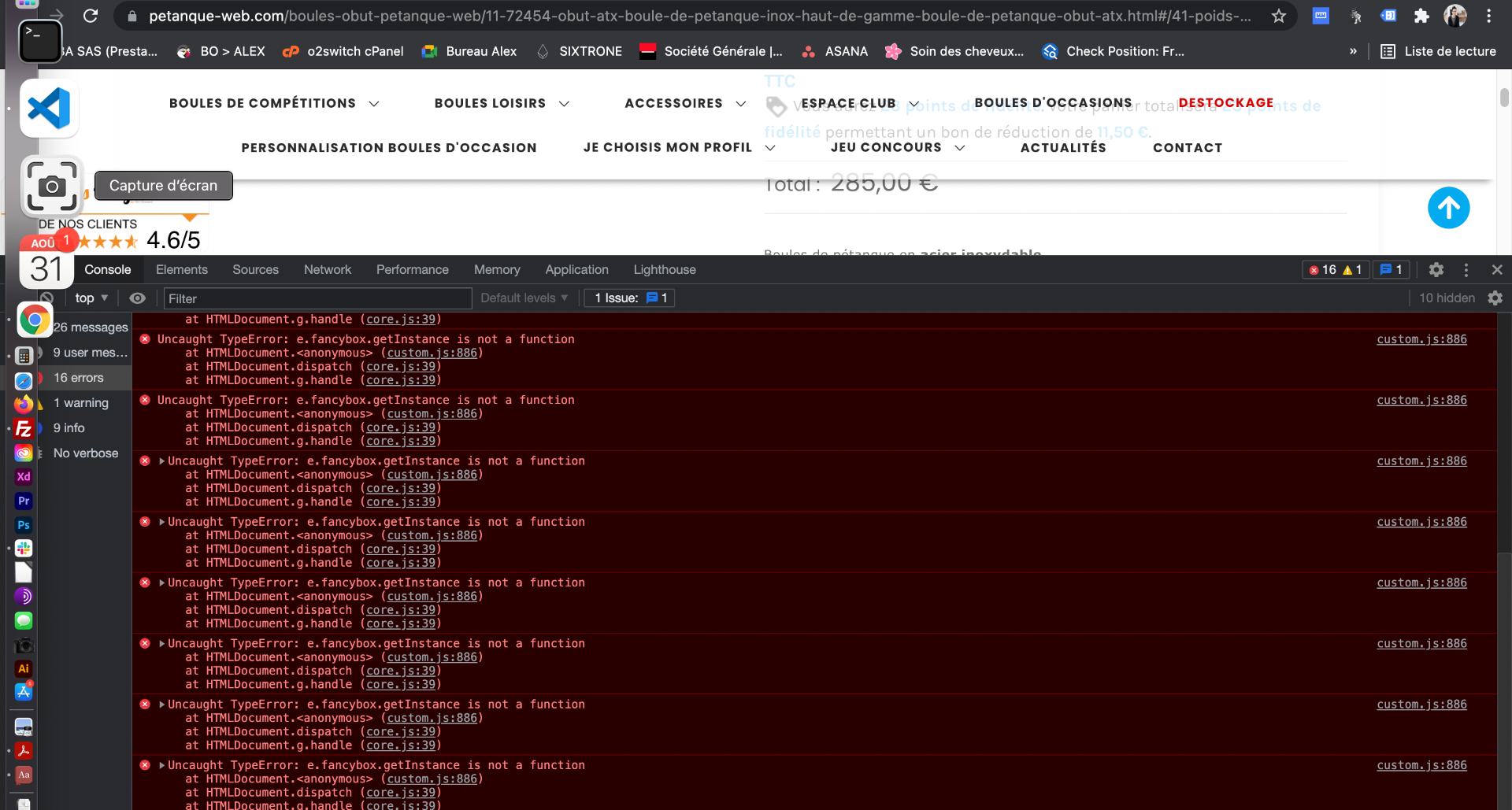Filter console by 16 errors
The image size is (1512, 810).
[79, 378]
